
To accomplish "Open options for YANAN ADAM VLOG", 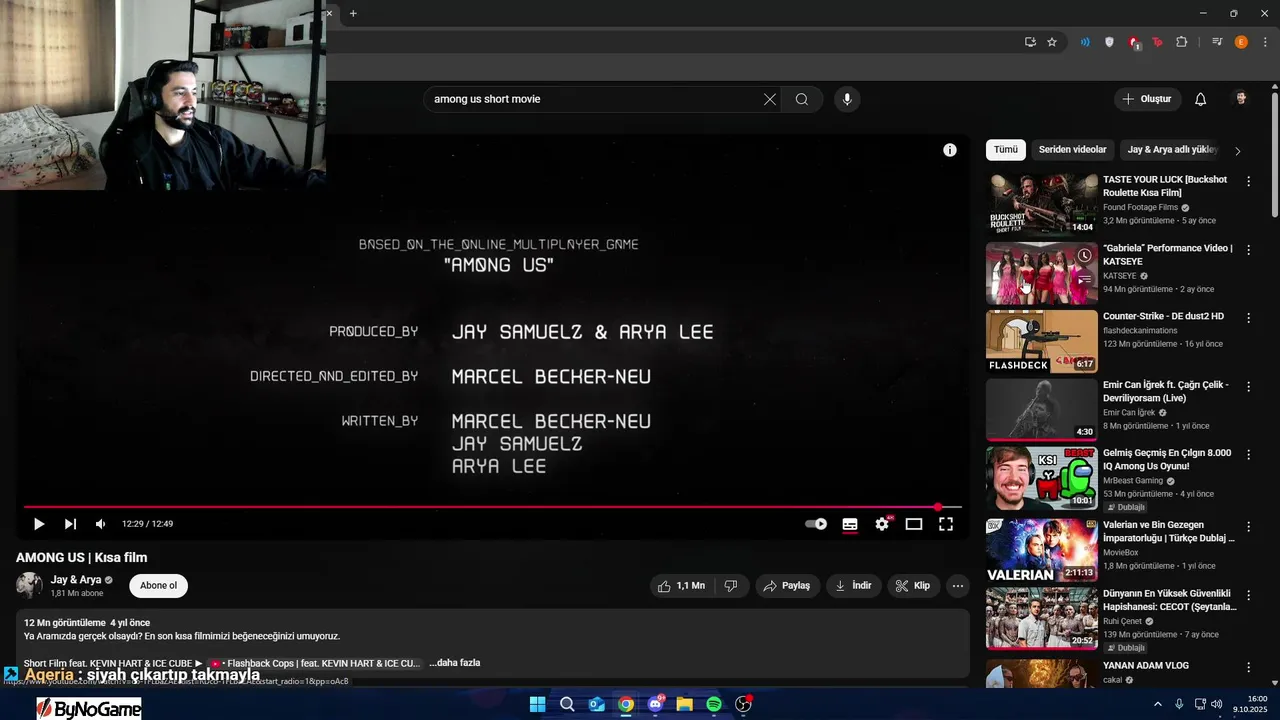I will click(x=1248, y=667).
